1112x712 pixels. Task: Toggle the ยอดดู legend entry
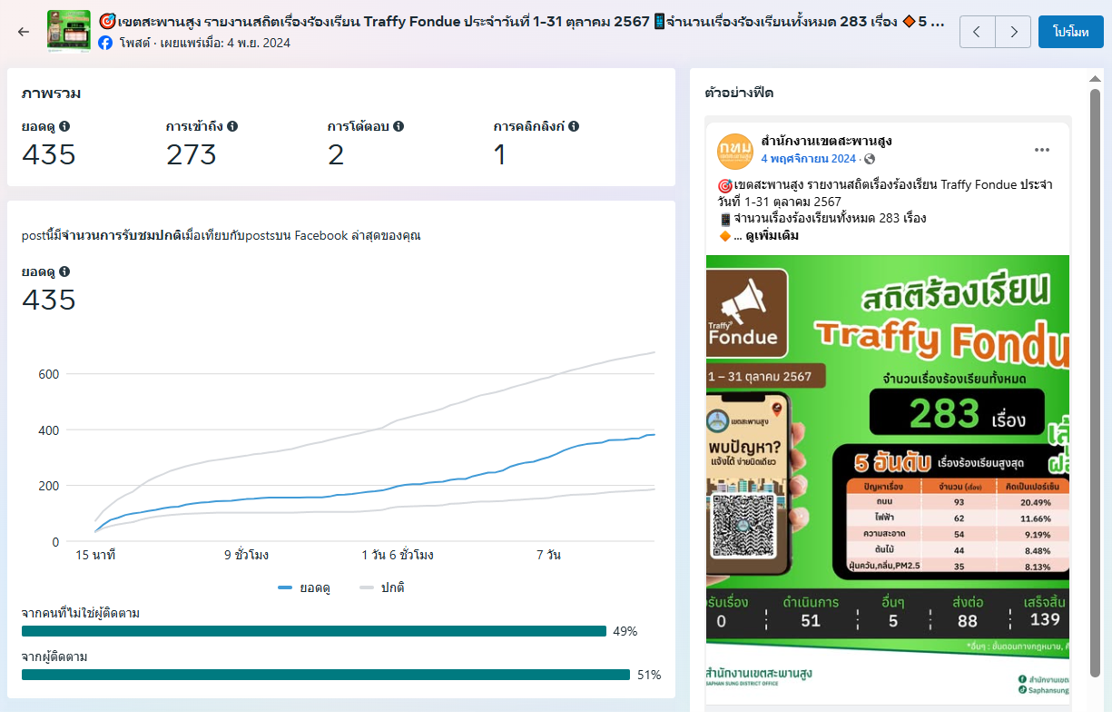coord(304,587)
